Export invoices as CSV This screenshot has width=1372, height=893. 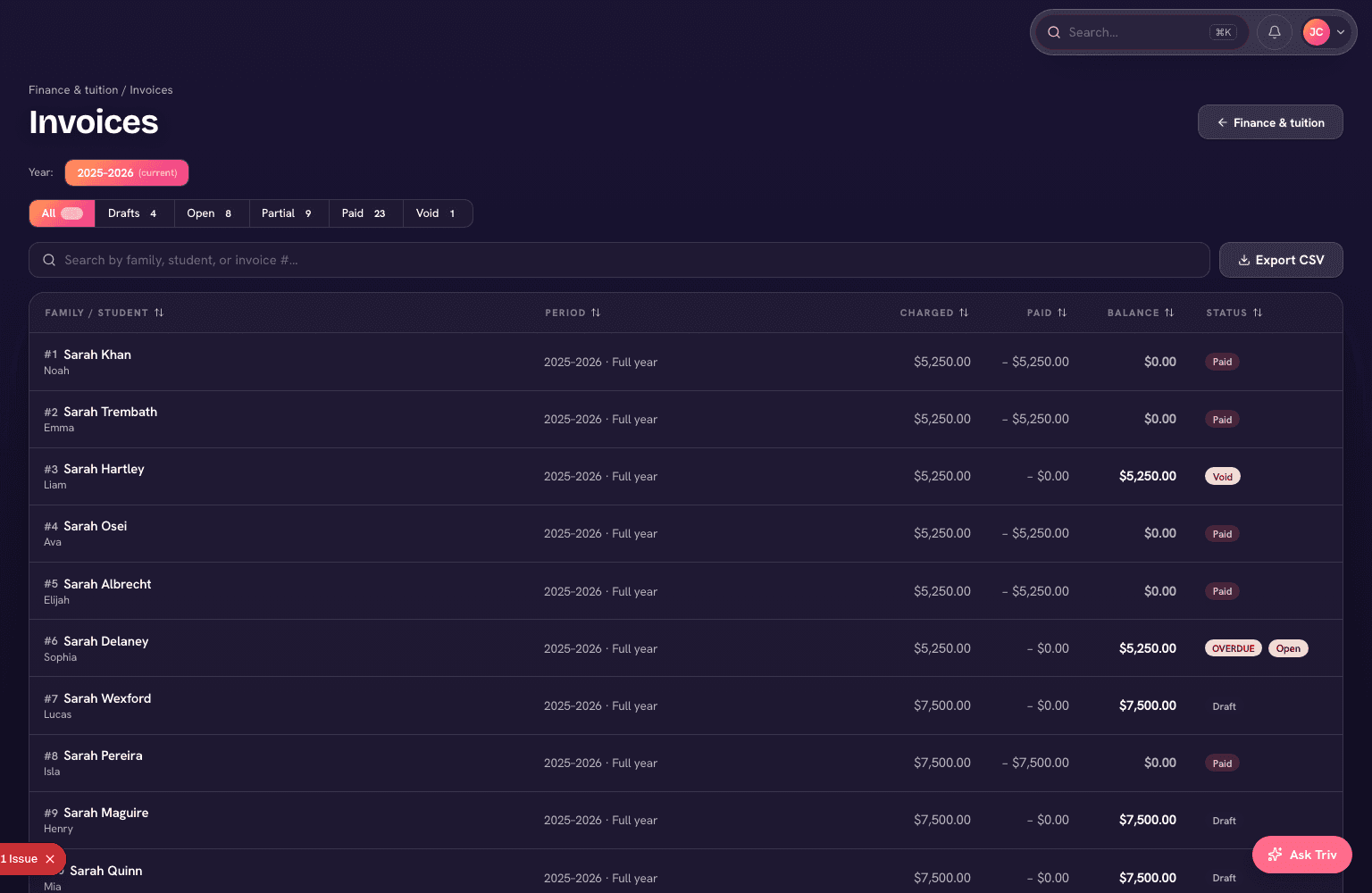point(1281,260)
